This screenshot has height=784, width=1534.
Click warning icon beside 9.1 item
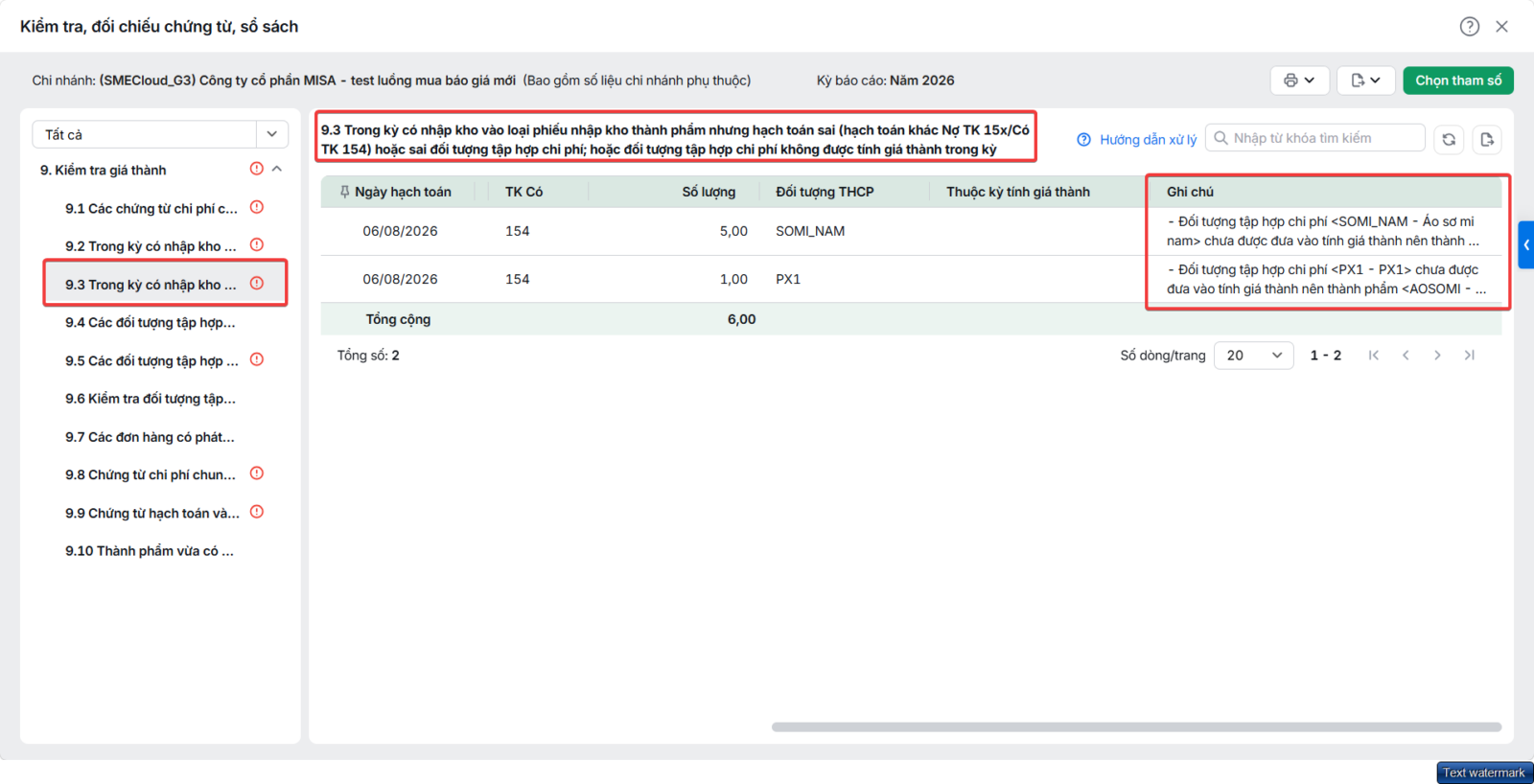point(257,207)
